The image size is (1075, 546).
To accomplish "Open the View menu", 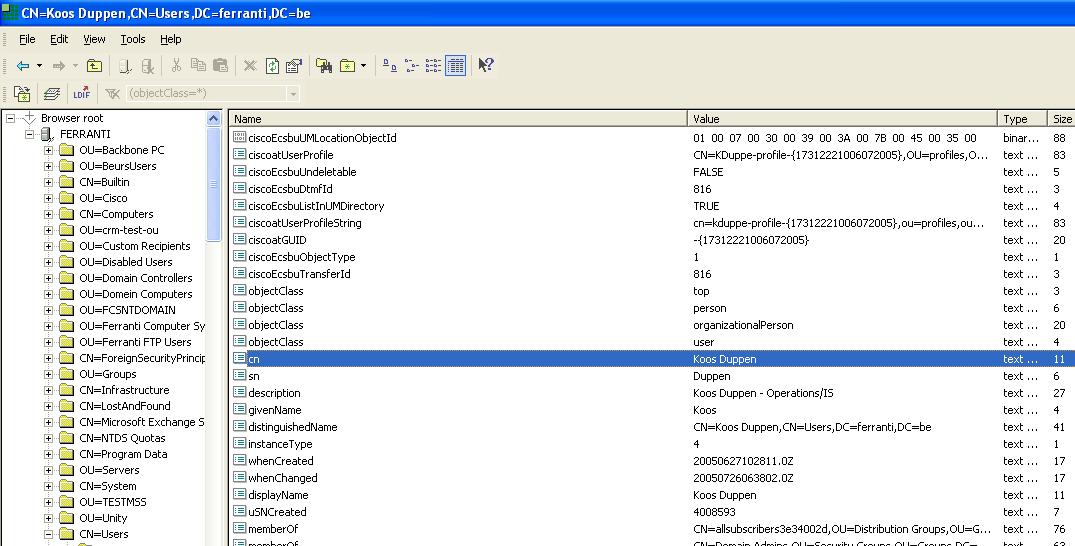I will coord(94,39).
